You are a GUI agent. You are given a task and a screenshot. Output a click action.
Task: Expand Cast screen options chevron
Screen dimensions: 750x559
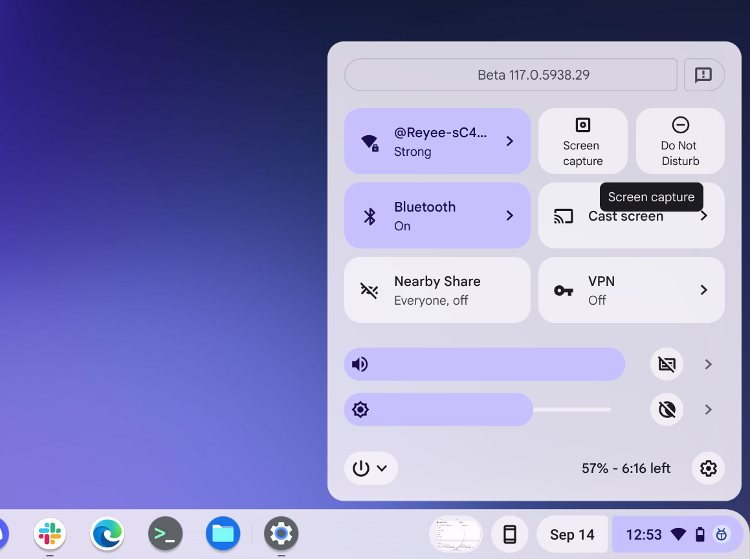tap(704, 216)
